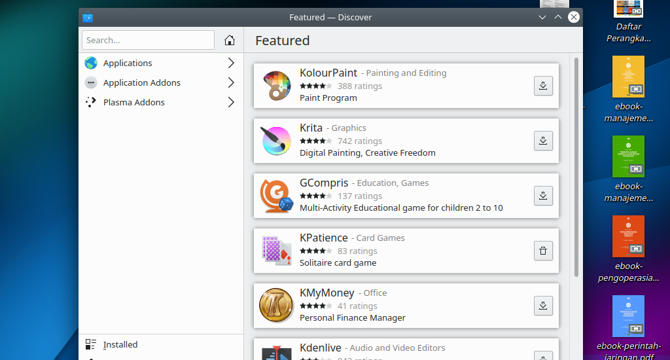Open the KPatience app title
670x360 pixels.
coord(323,238)
